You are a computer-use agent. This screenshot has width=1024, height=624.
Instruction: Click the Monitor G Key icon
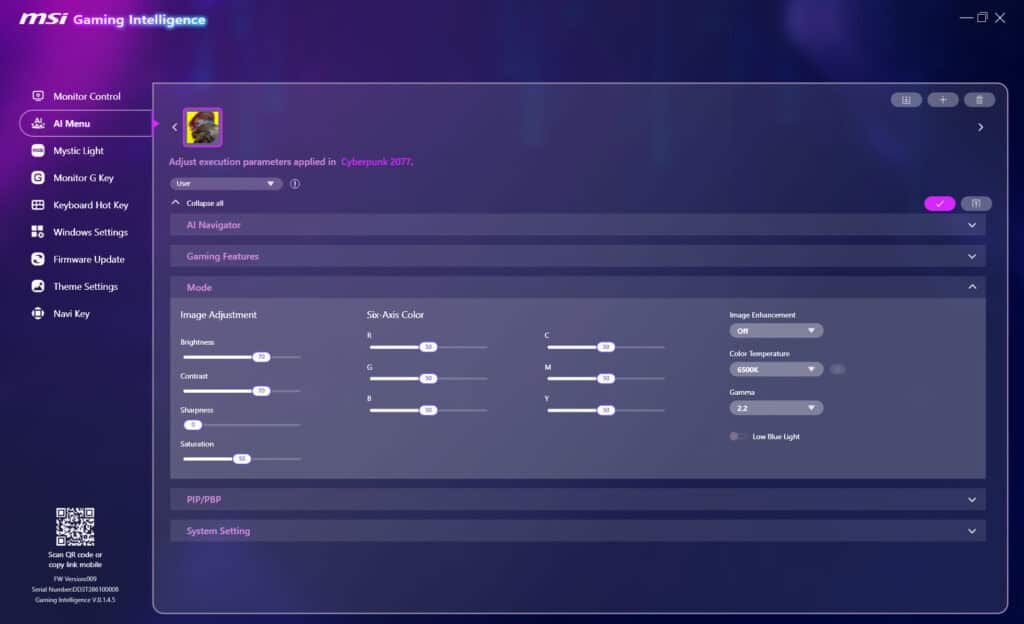38,178
